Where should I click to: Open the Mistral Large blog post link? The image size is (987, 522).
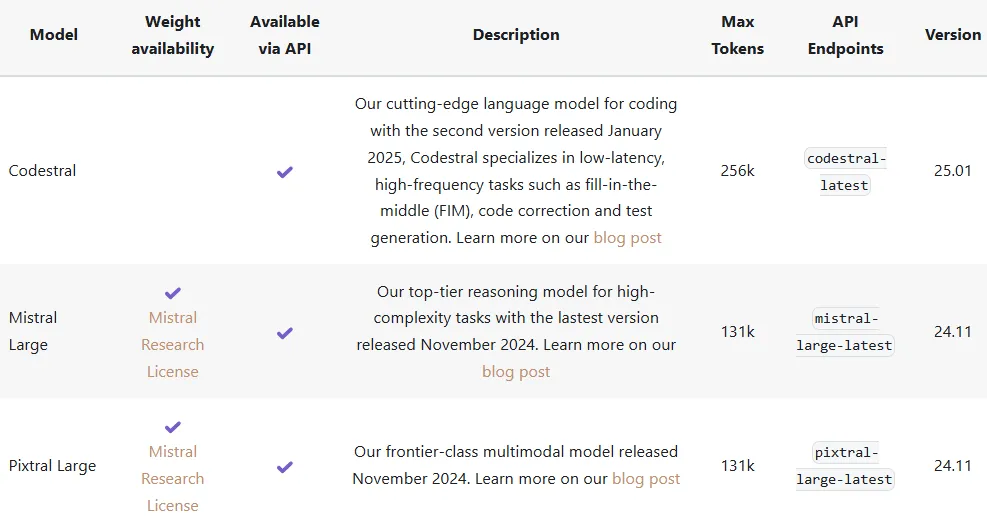[x=516, y=372]
